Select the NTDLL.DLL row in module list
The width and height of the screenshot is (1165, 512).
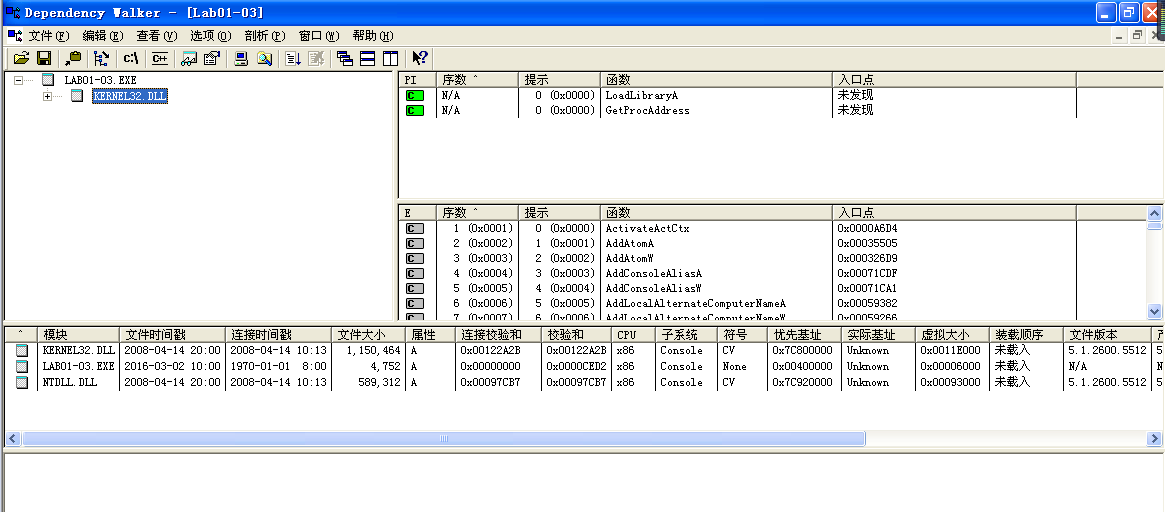tap(69, 382)
